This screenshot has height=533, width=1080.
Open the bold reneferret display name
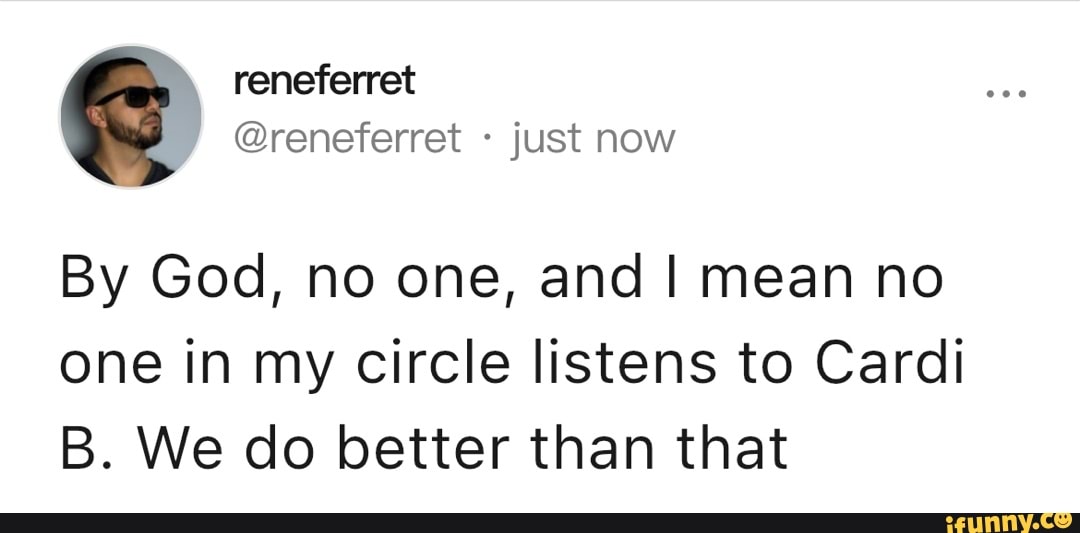pos(324,81)
